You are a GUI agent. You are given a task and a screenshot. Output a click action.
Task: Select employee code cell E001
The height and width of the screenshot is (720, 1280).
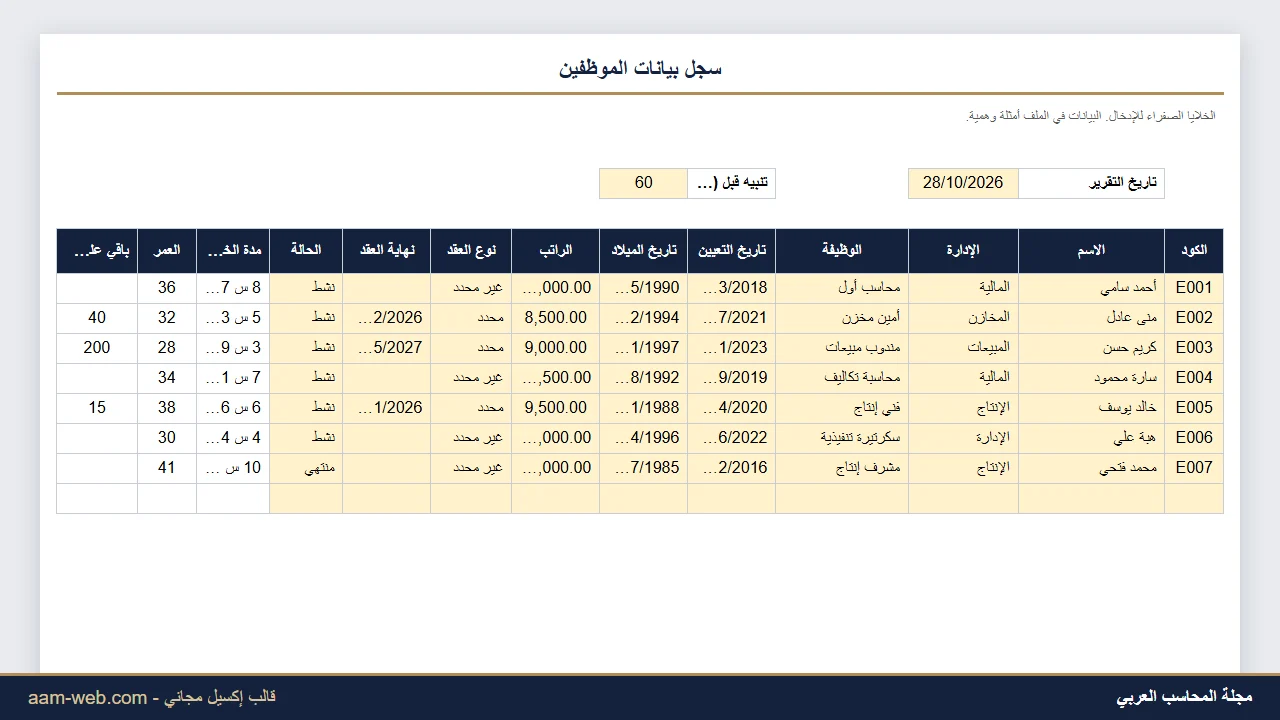(1194, 288)
